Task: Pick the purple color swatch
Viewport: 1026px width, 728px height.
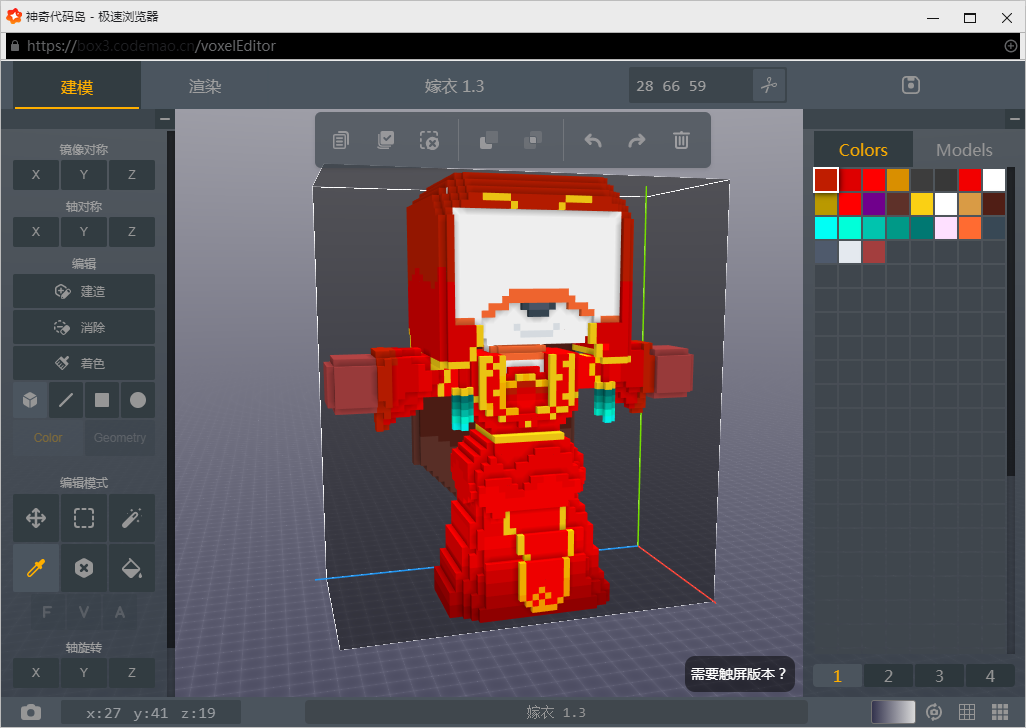Action: click(874, 203)
